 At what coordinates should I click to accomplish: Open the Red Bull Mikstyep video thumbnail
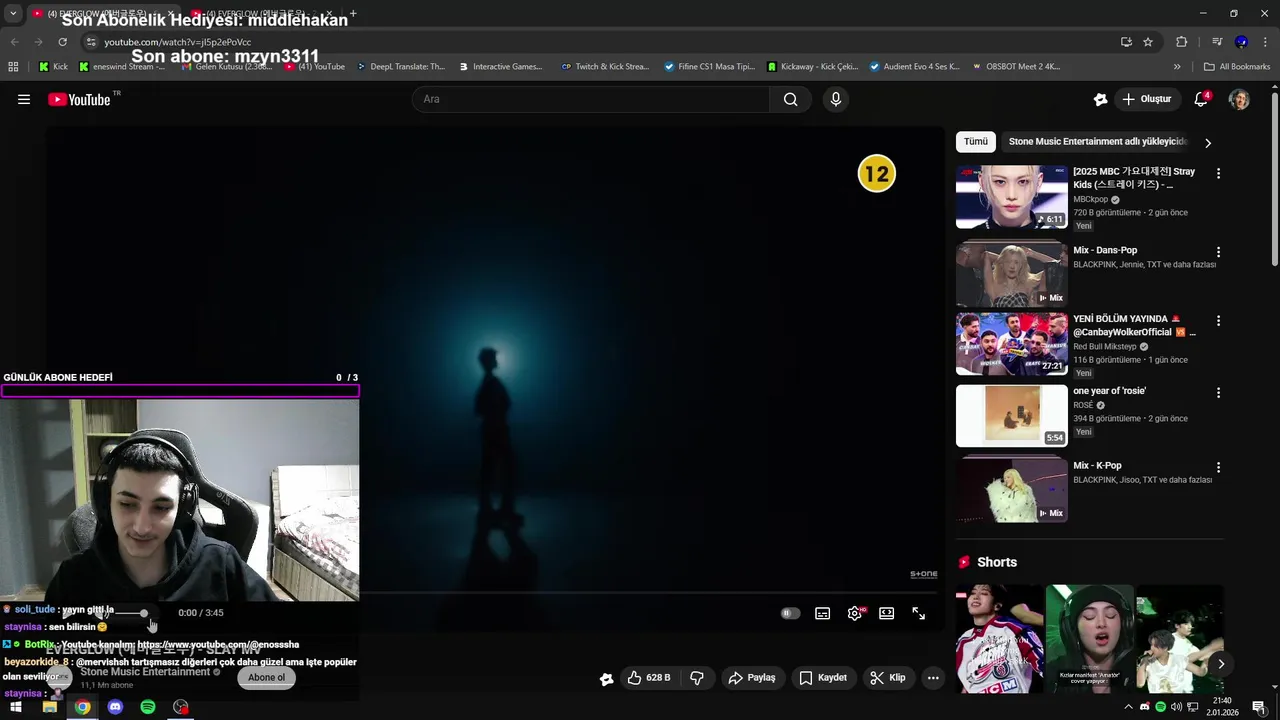coord(1012,343)
